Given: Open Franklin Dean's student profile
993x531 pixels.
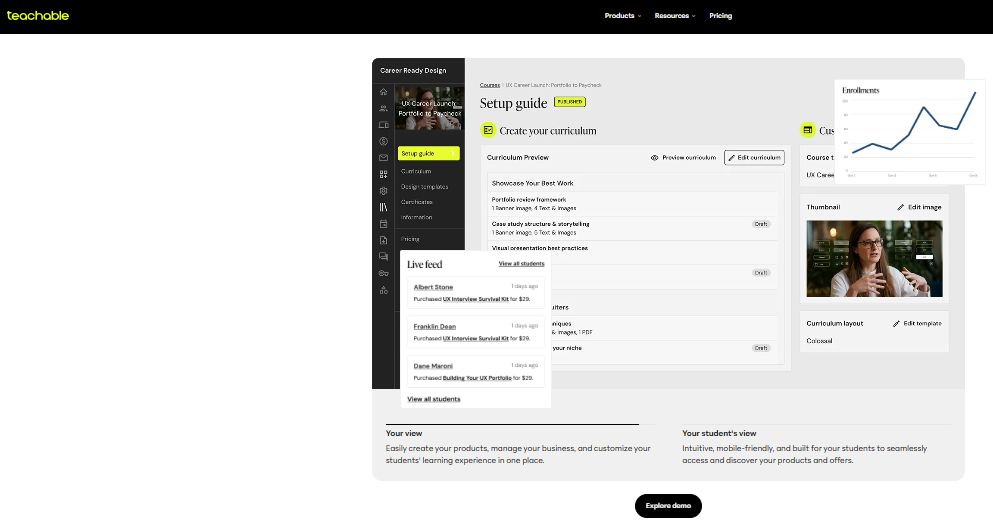Looking at the screenshot, I should 434,326.
